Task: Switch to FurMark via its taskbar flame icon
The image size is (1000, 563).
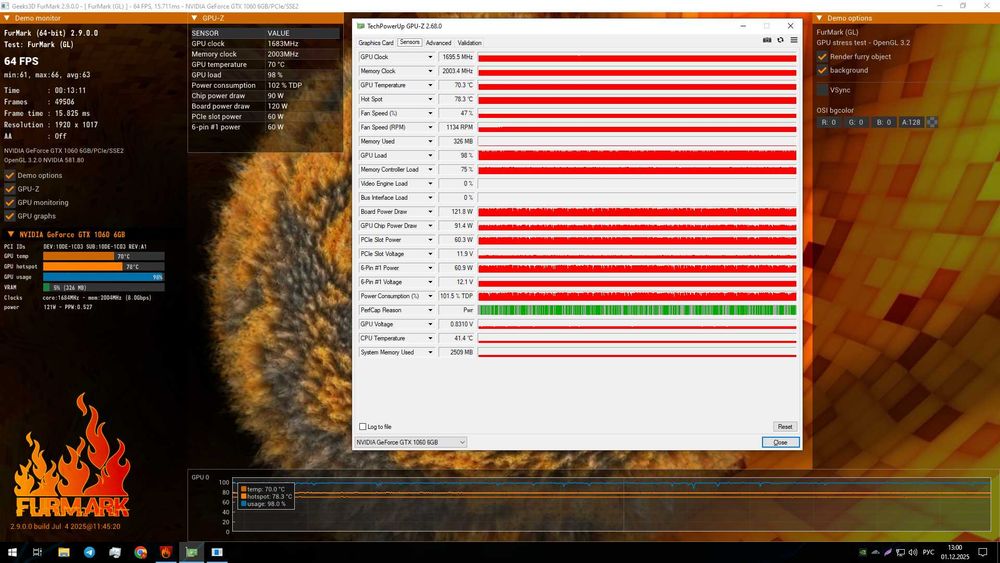Action: 166,552
